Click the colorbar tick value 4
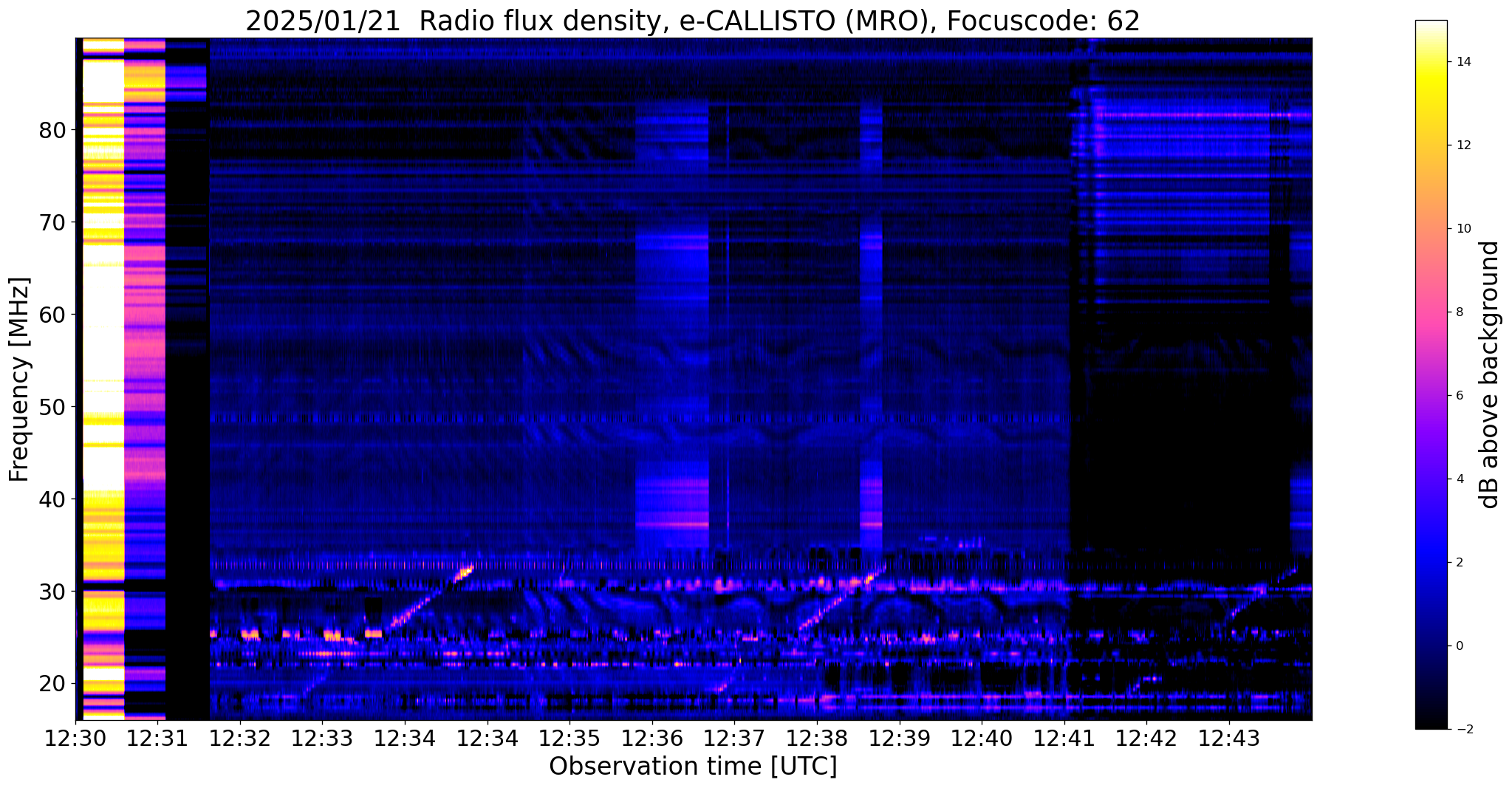The height and width of the screenshot is (788, 1512). click(x=1459, y=479)
